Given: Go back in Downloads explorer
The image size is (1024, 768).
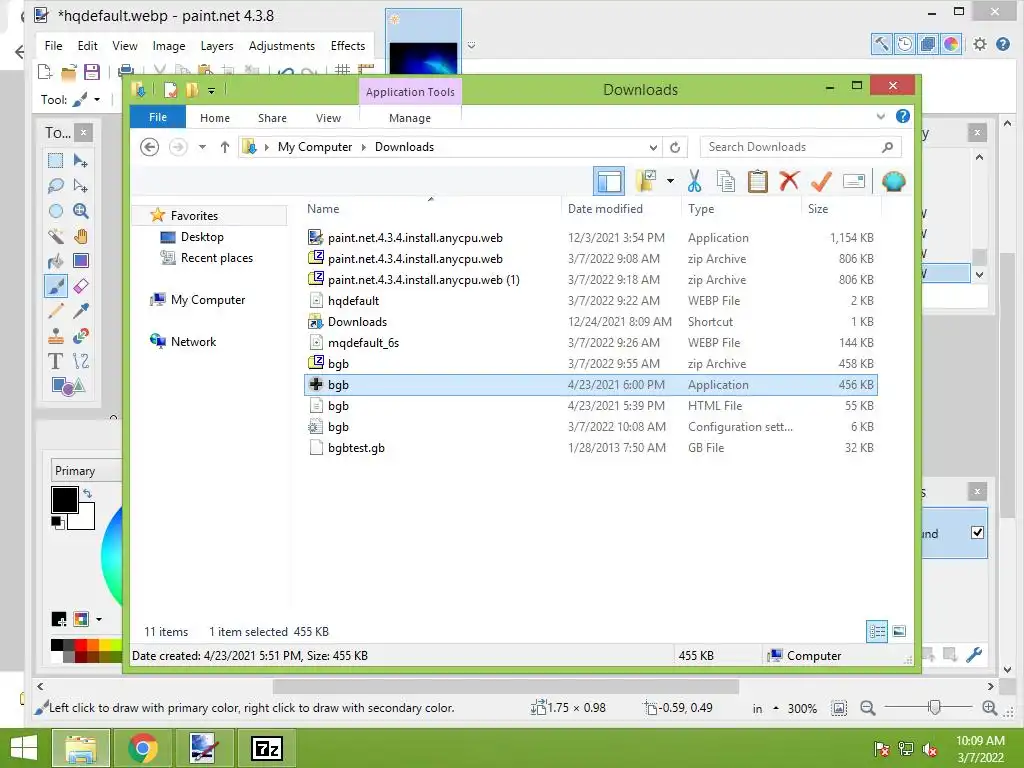Looking at the screenshot, I should 150,147.
